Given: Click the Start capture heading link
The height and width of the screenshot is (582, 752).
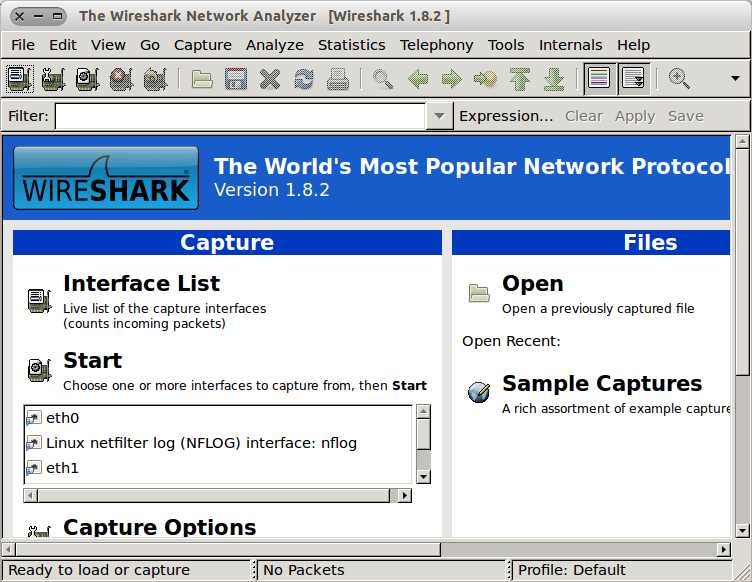Looking at the screenshot, I should (93, 361).
